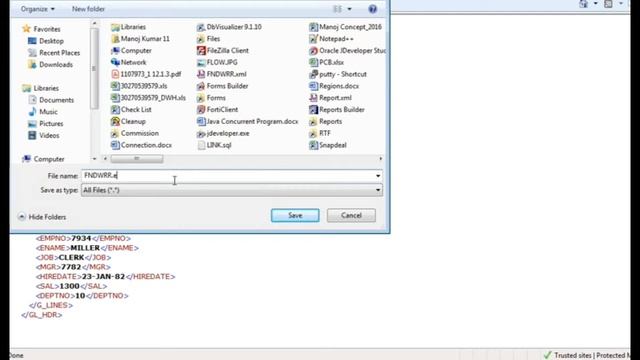Click the Save button
640x360 pixels.
point(295,216)
